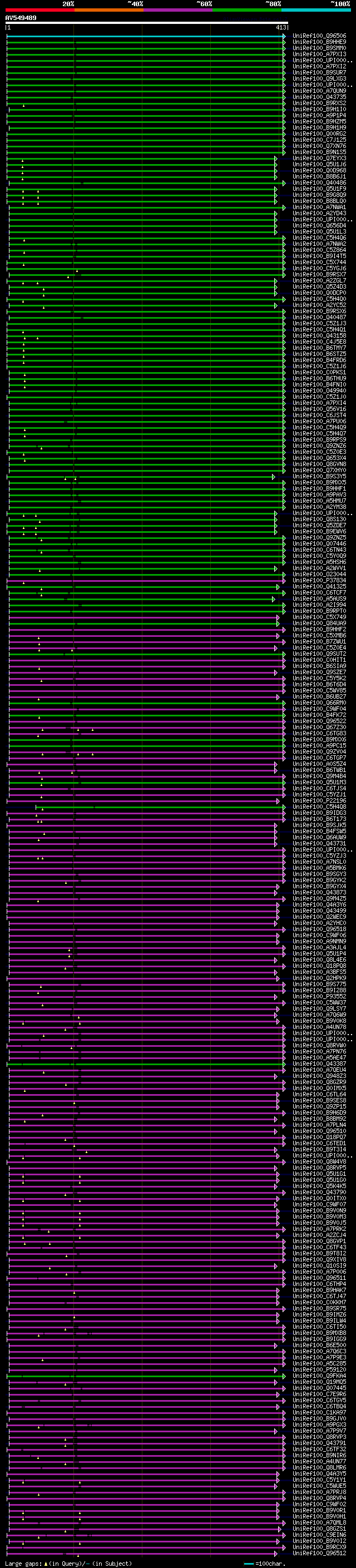The image size is (356, 1568).
Task: Click hit UniRef100_B9IDG3
Action: pyautogui.click(x=319, y=813)
